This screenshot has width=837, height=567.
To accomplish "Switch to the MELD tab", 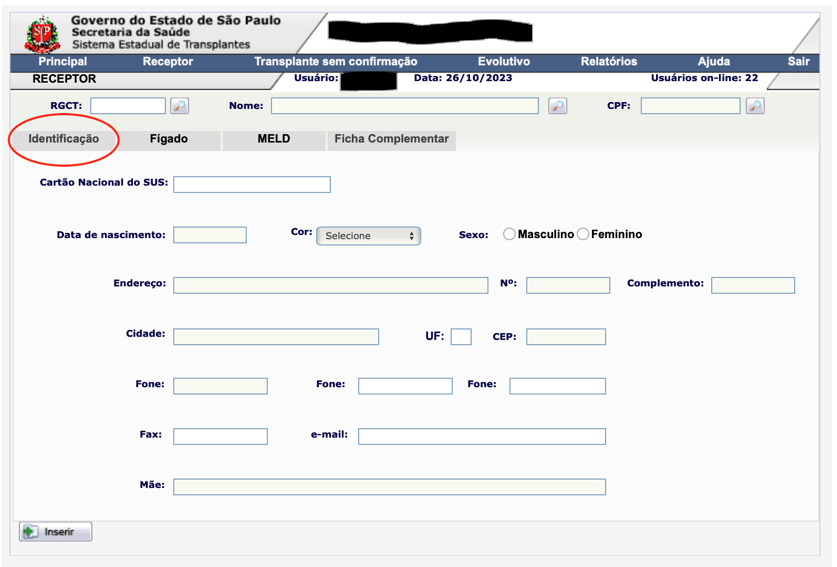I will tap(273, 139).
